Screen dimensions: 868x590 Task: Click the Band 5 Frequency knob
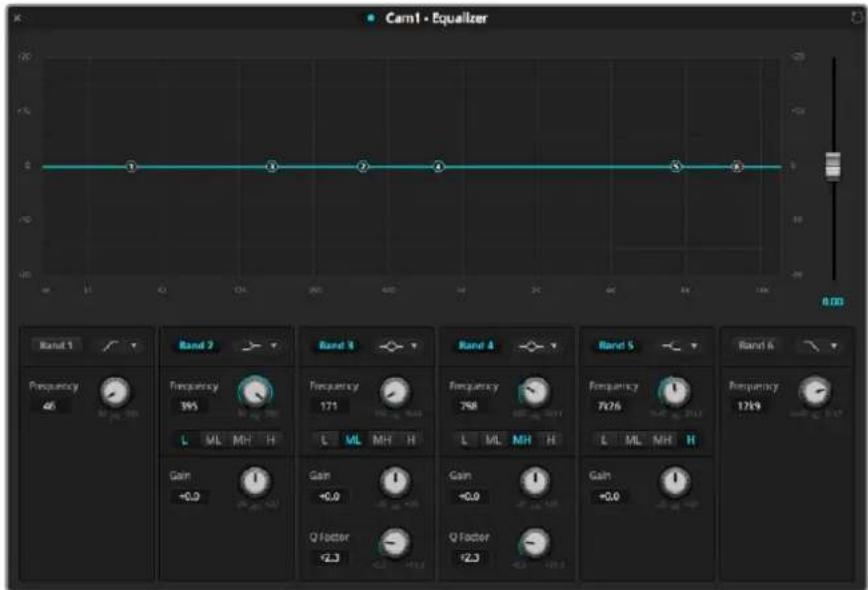coord(674,392)
